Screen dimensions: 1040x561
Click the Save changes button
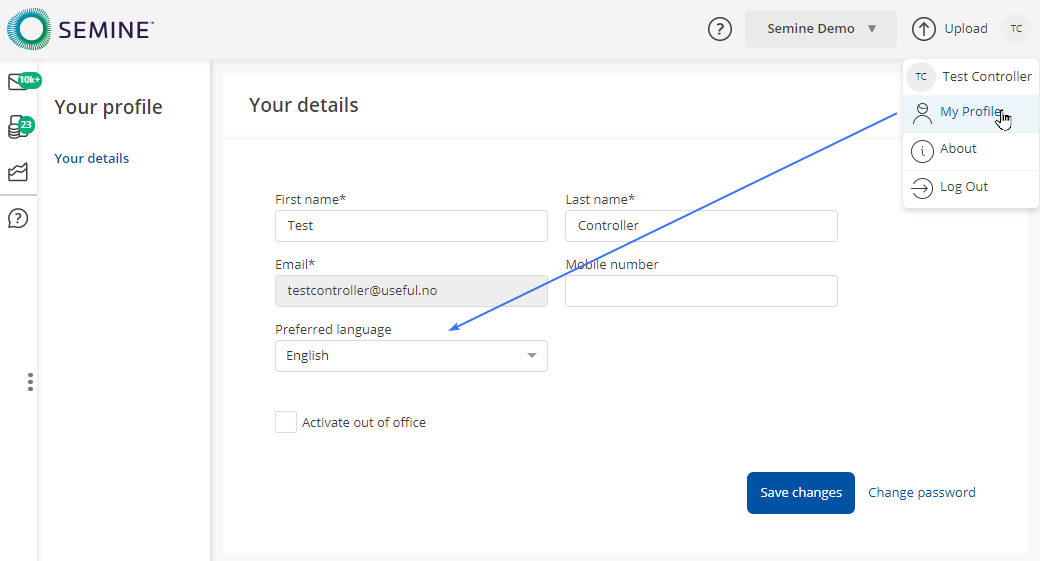pyautogui.click(x=800, y=493)
